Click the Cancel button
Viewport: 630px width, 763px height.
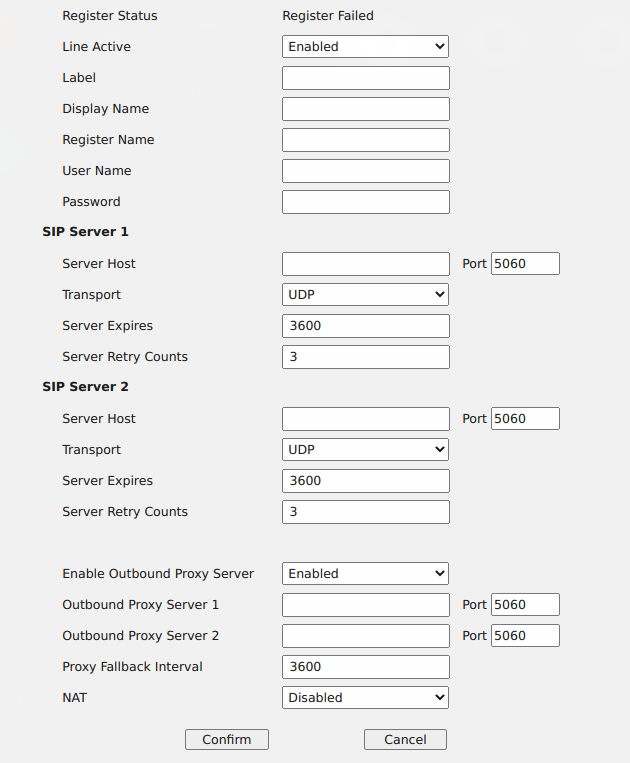click(x=405, y=740)
